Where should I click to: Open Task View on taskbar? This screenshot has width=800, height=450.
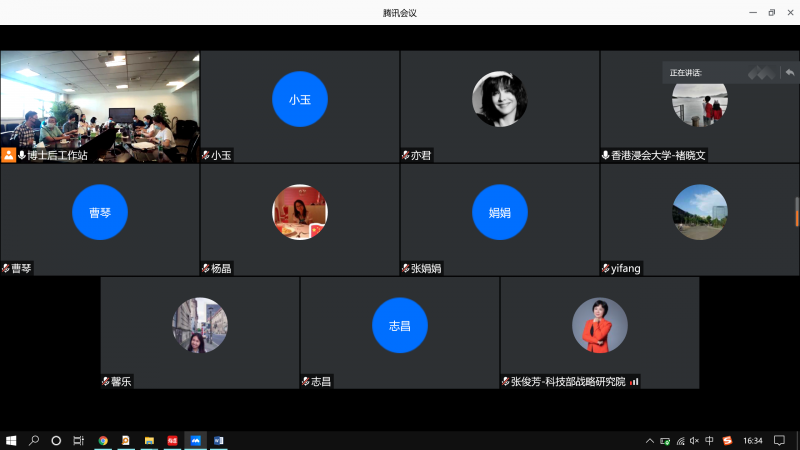point(78,440)
